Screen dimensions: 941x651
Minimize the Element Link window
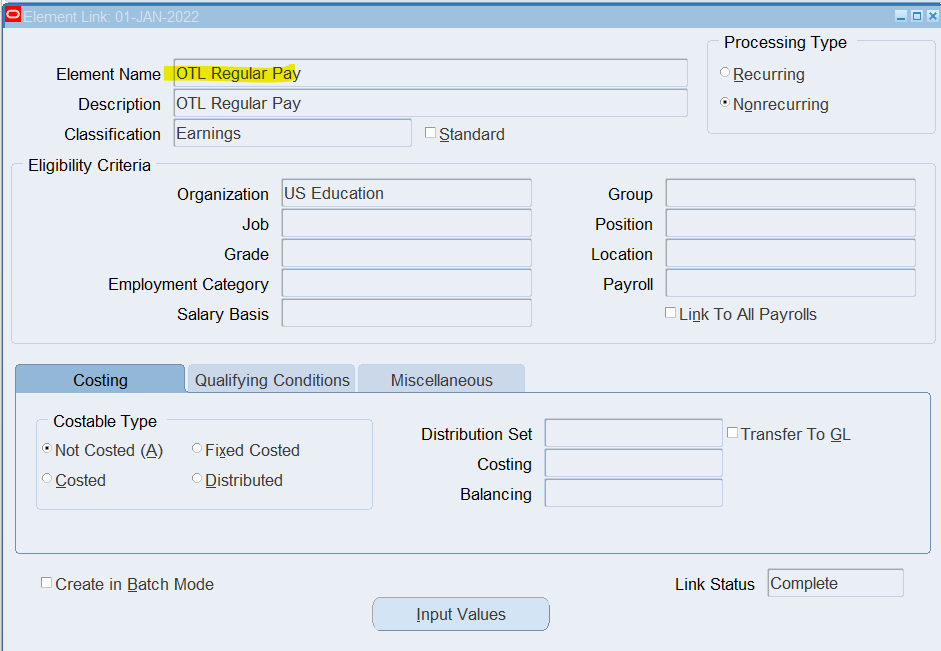coord(901,16)
